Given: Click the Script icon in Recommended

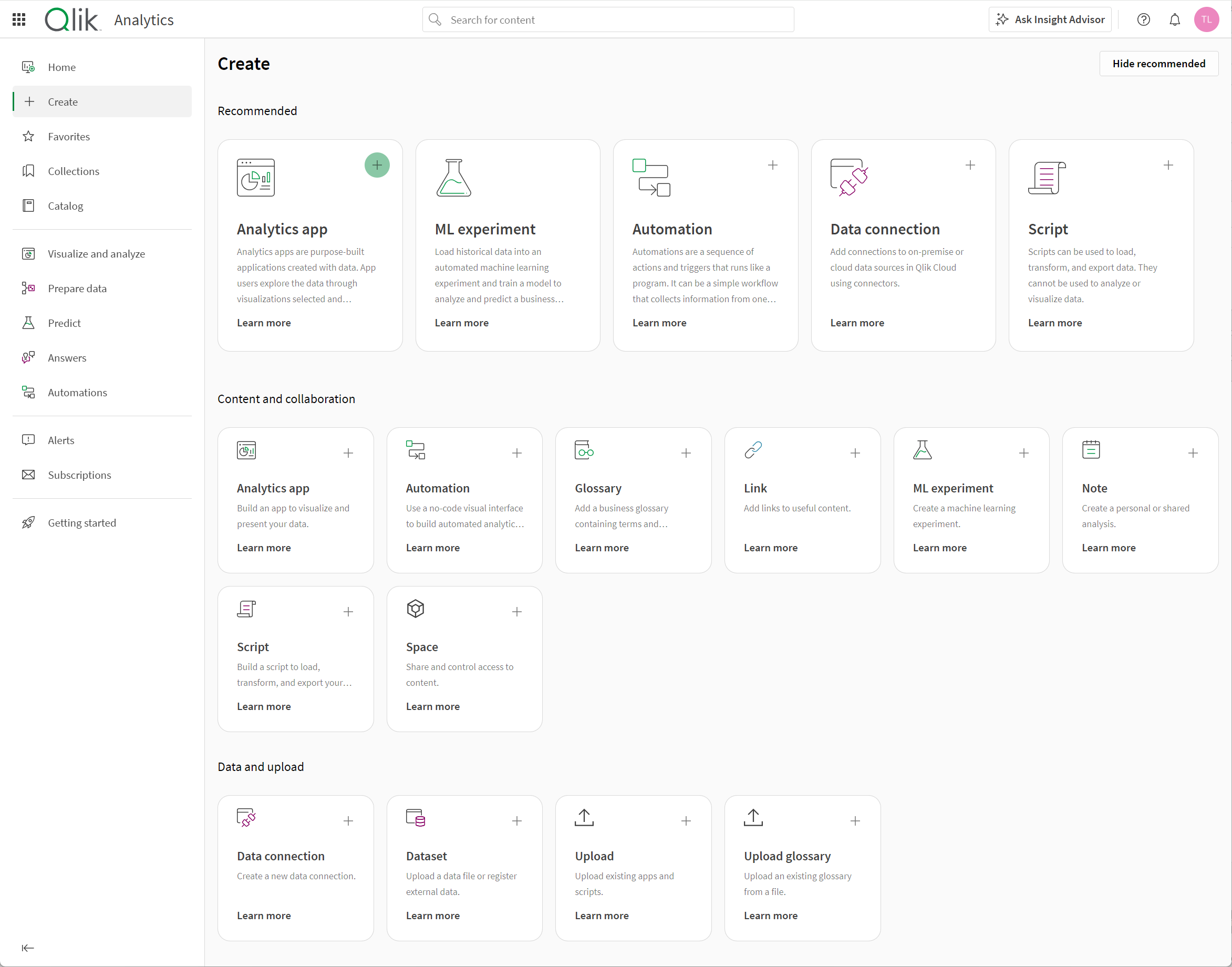Looking at the screenshot, I should [x=1048, y=178].
